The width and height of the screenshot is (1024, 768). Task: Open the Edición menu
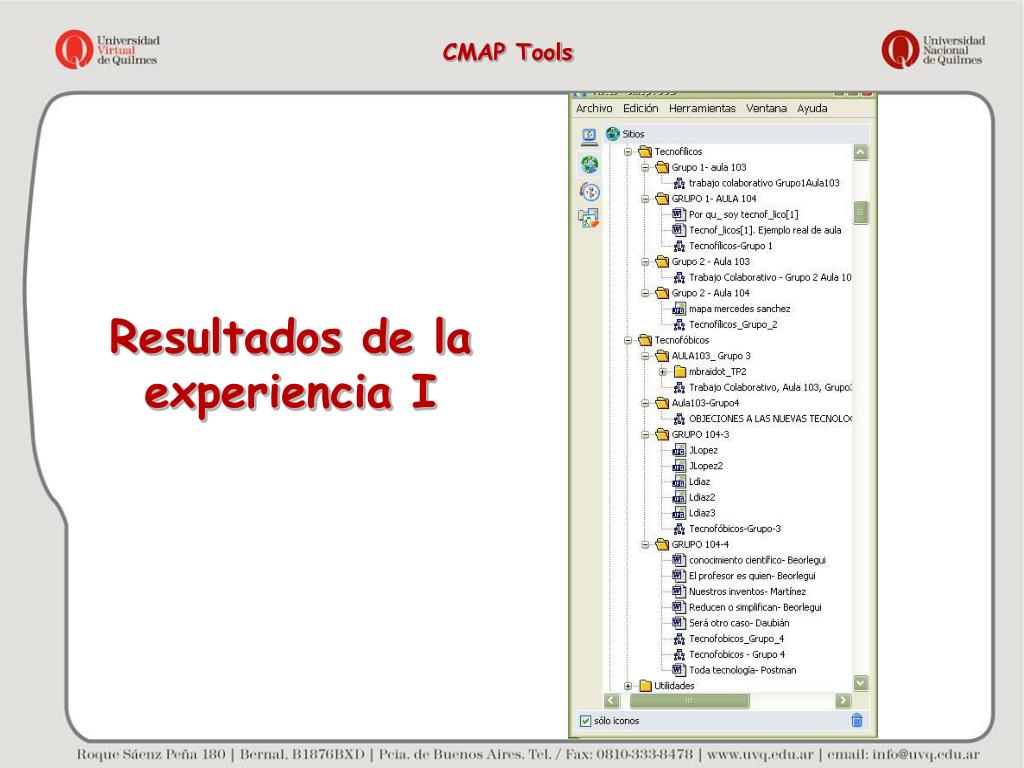click(640, 108)
